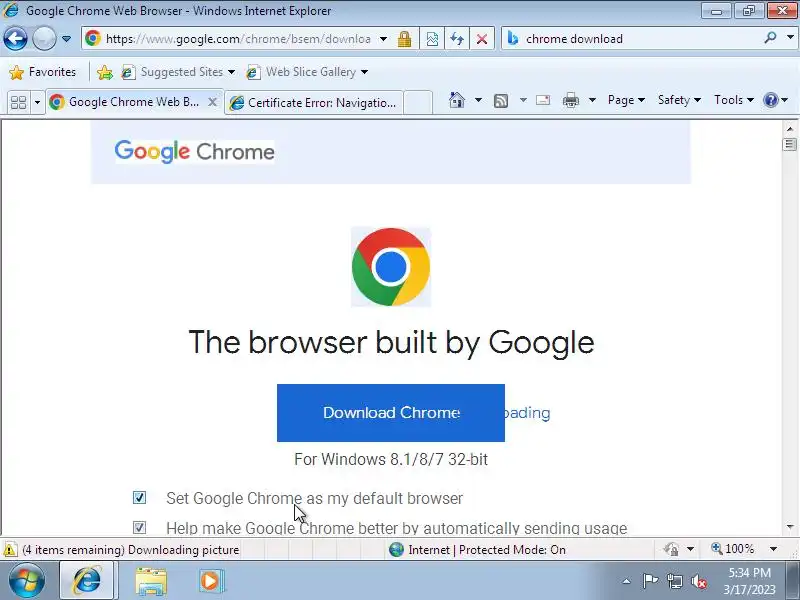The image size is (800, 600).
Task: Expand the zoom level dropdown arrow
Action: 773,549
